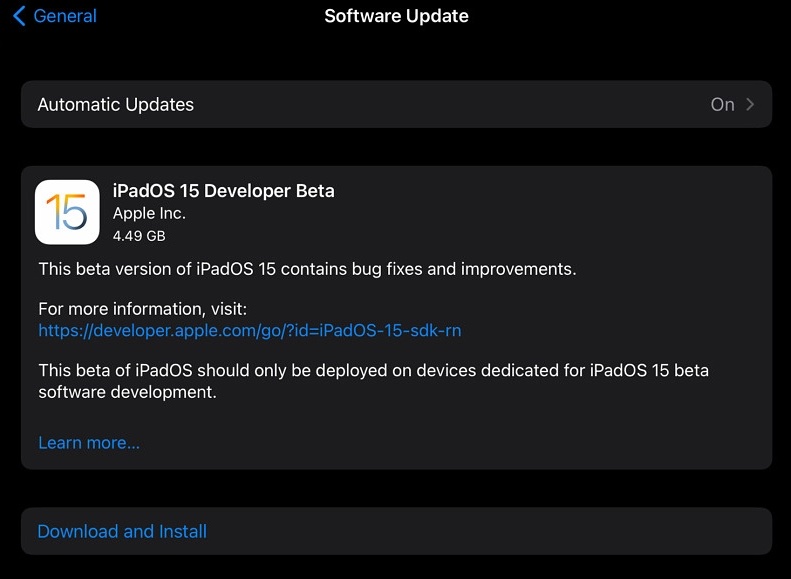This screenshot has height=579, width=791.
Task: Open the developer.apple.com release notes link
Action: [x=249, y=330]
